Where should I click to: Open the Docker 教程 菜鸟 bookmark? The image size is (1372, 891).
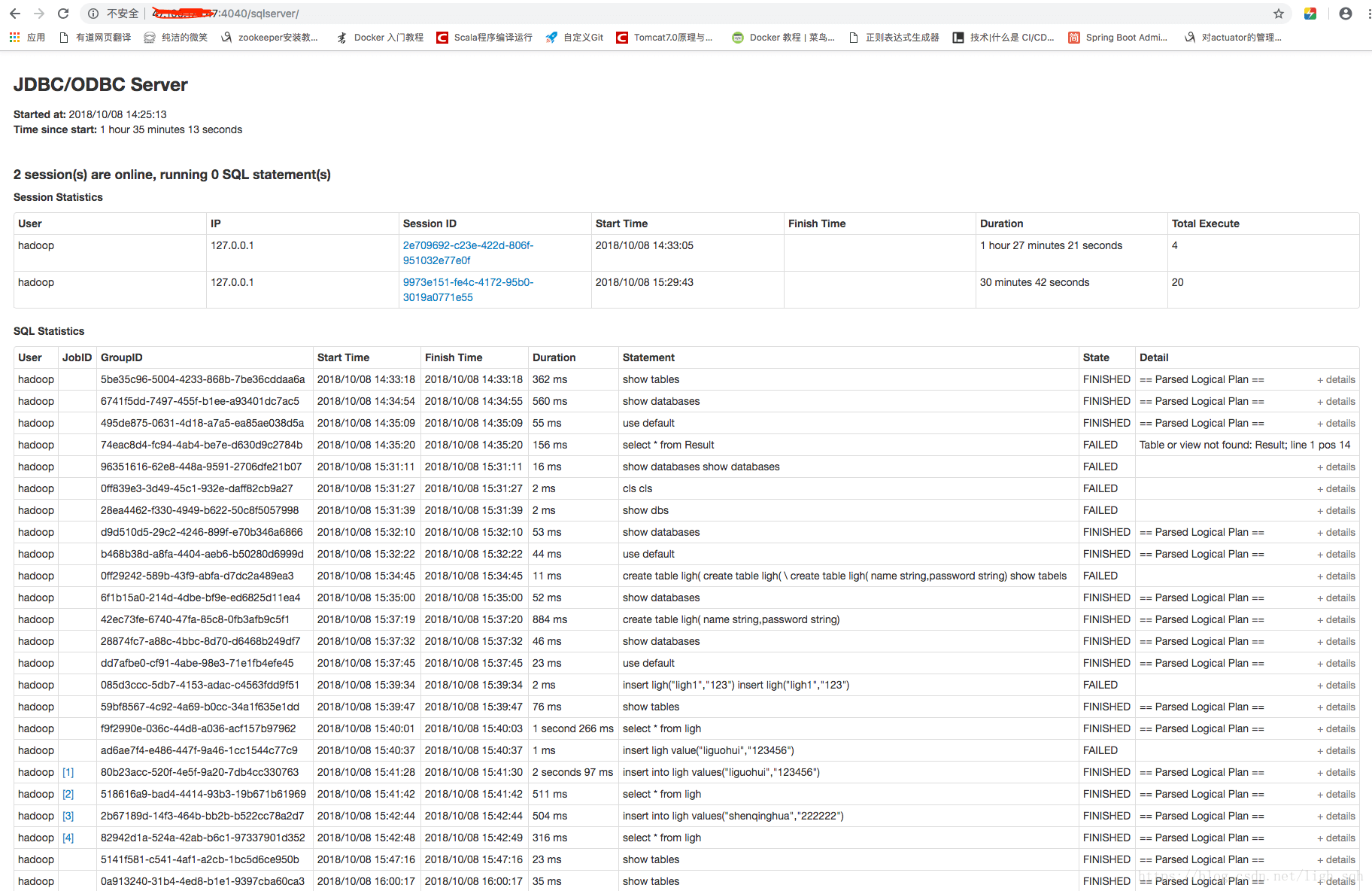tap(784, 37)
